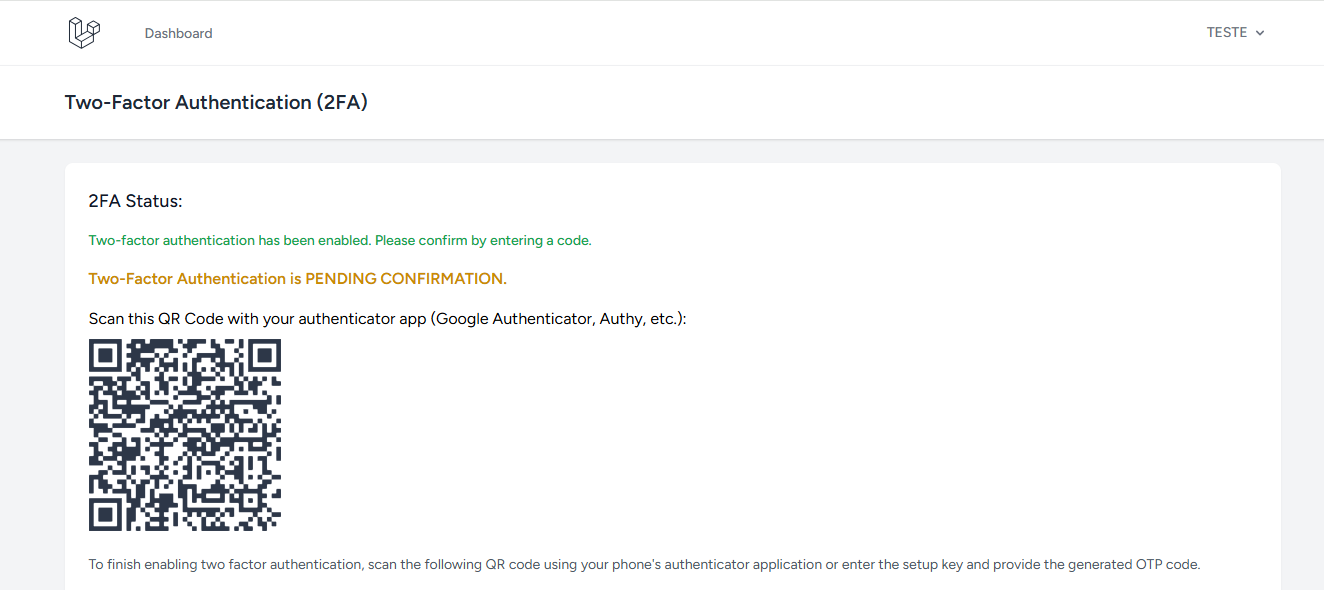
Task: Click the Two-Factor Authentication (2FA) page title
Action: click(x=216, y=102)
